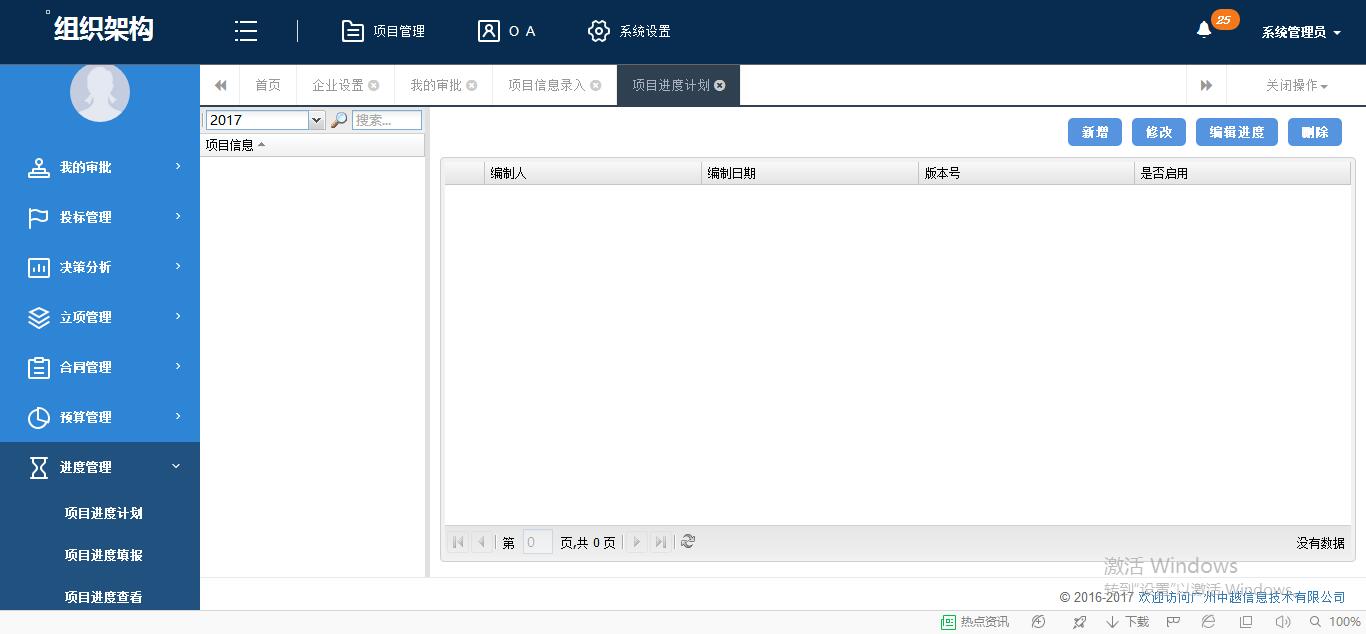Click the 组织架构 logo title
Screen dimensions: 1366x634
[104, 30]
